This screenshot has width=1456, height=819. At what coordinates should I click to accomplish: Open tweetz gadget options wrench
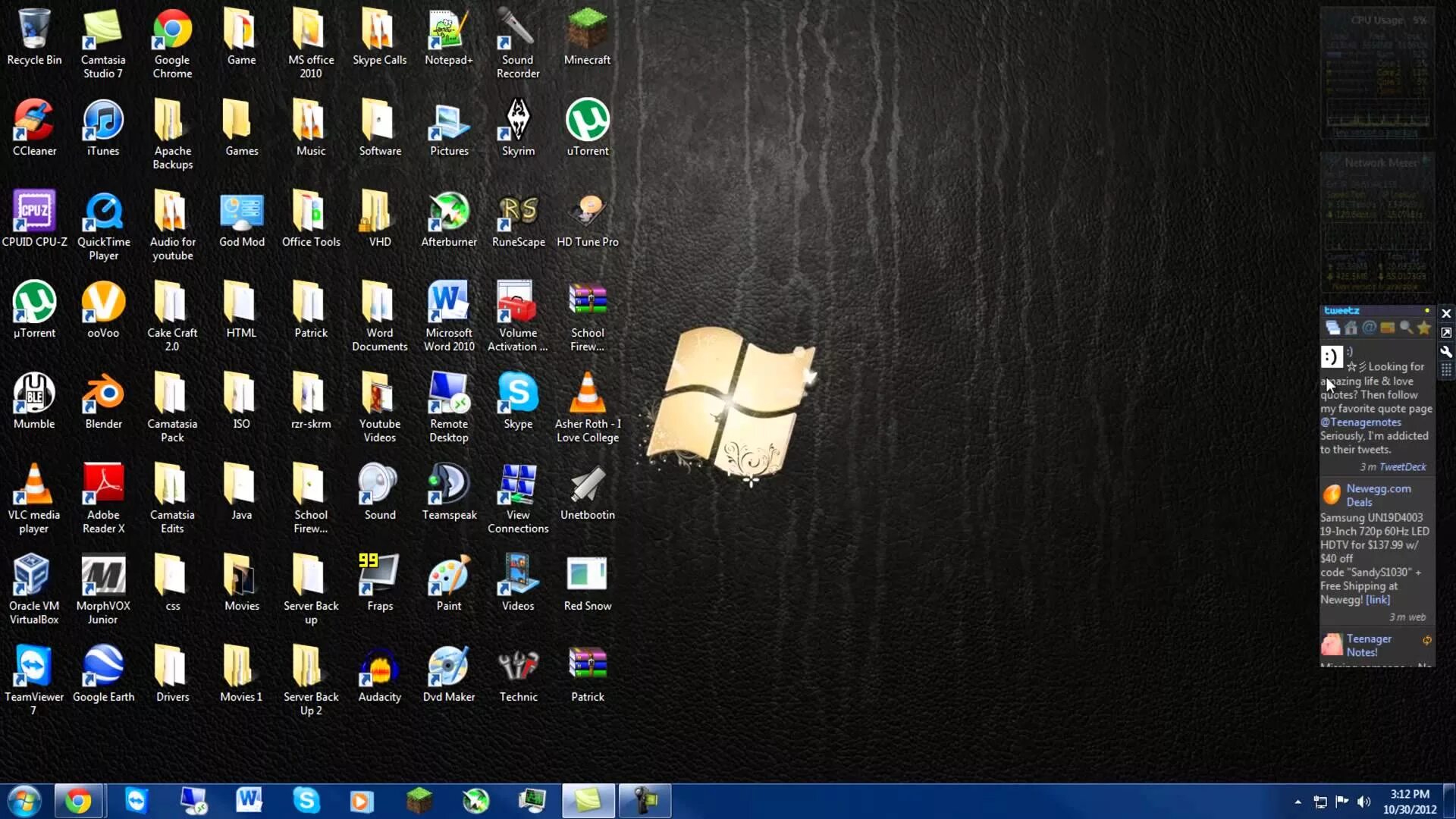point(1446,352)
